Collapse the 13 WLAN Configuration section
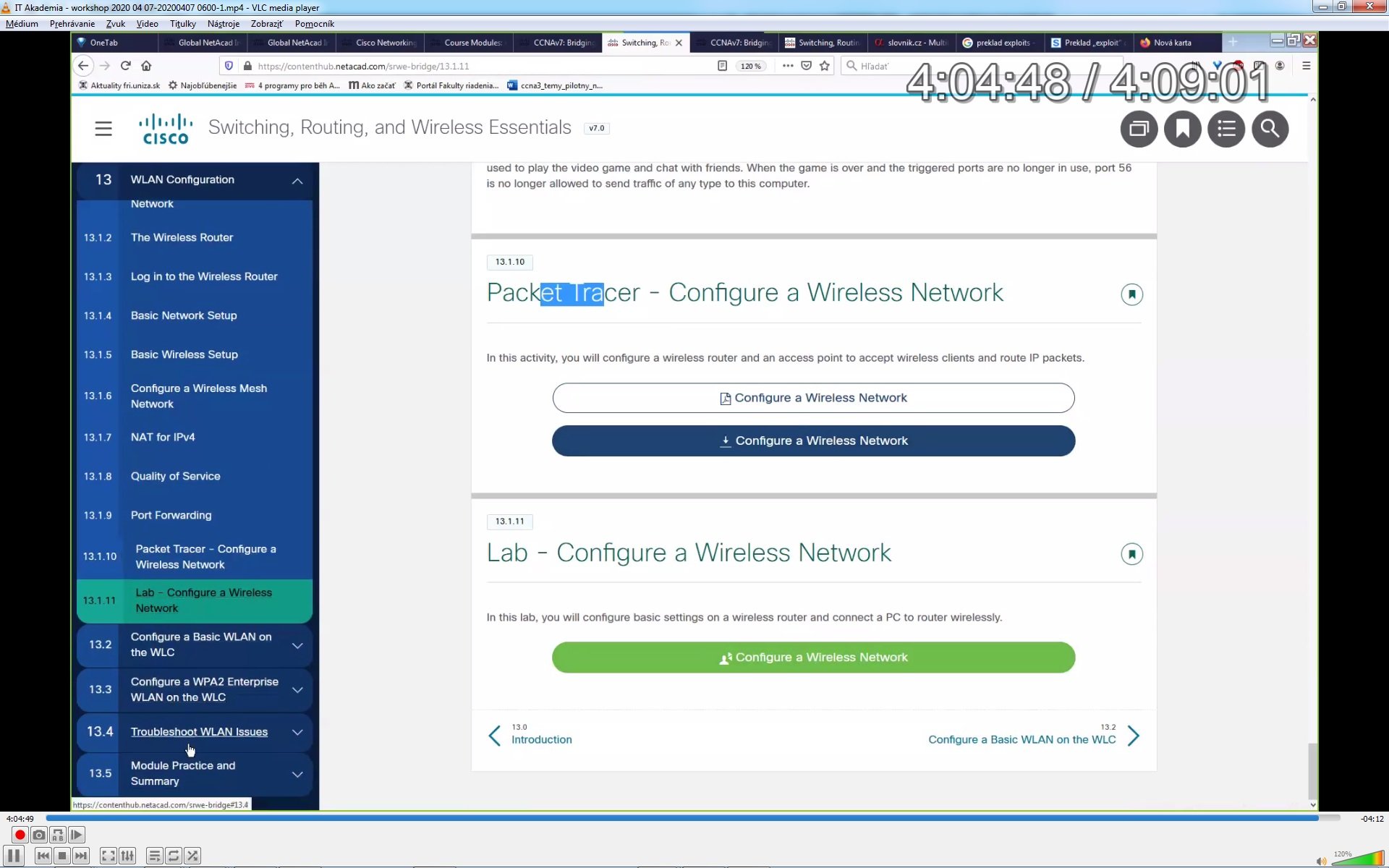1389x868 pixels. (297, 180)
